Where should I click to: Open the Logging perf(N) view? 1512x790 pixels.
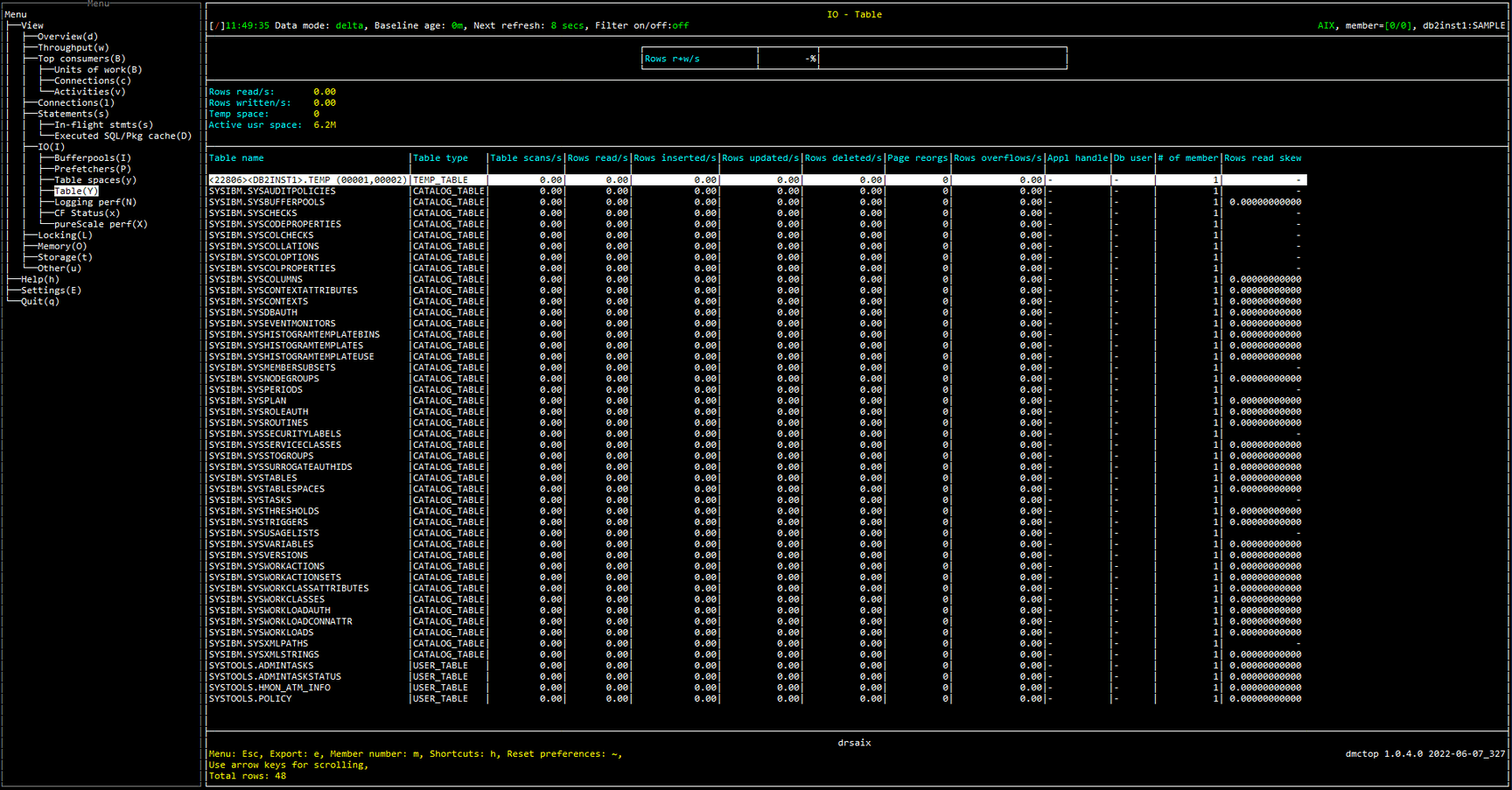tap(95, 202)
